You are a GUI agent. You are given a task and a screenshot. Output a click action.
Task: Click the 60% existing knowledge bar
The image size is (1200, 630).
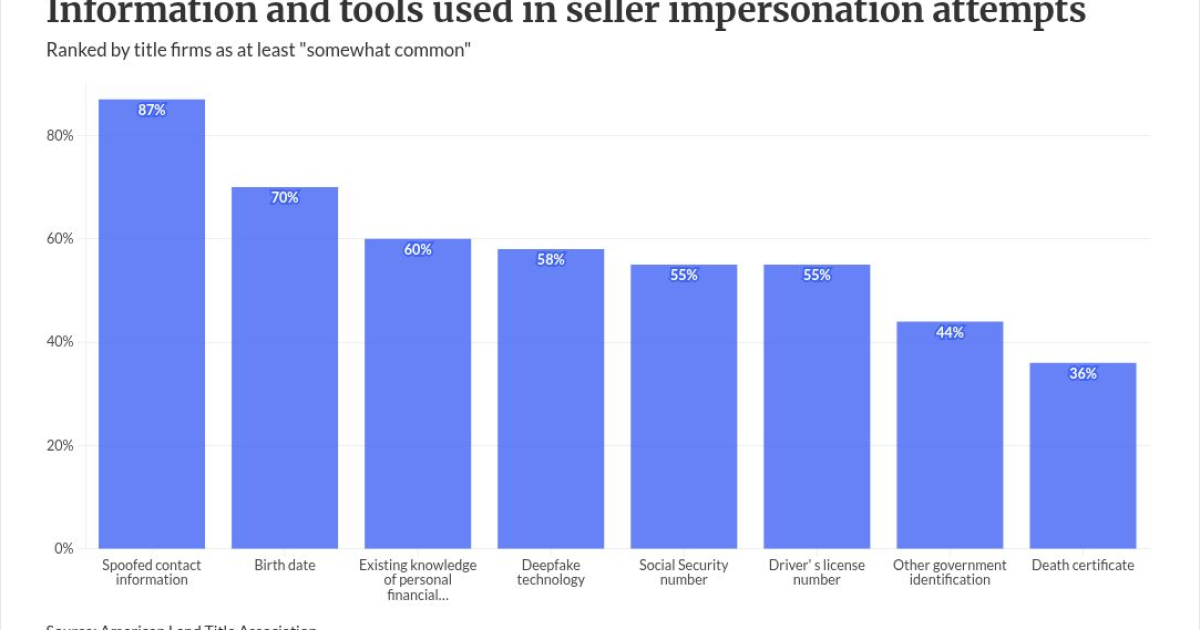[417, 393]
